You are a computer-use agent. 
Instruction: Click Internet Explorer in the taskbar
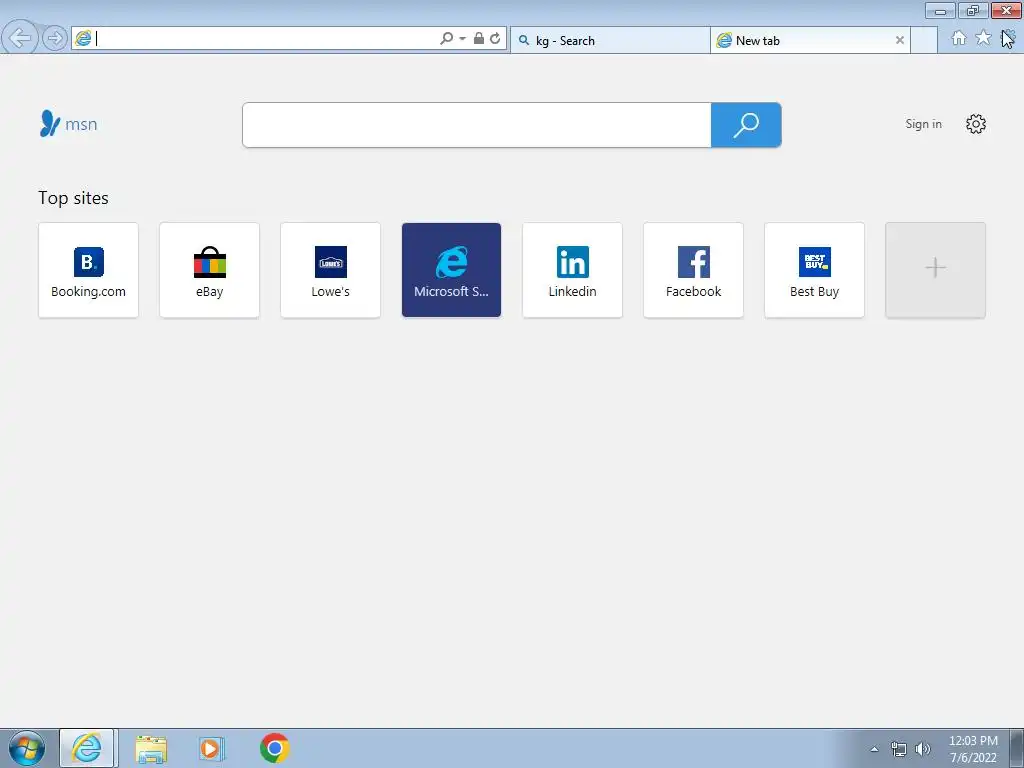[x=87, y=748]
